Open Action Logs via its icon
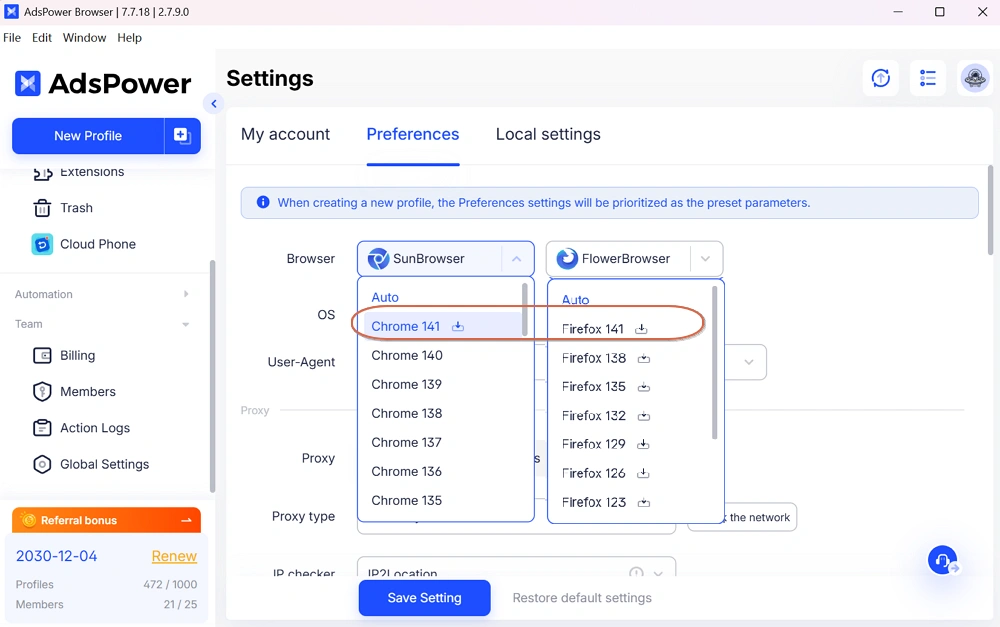 42,428
